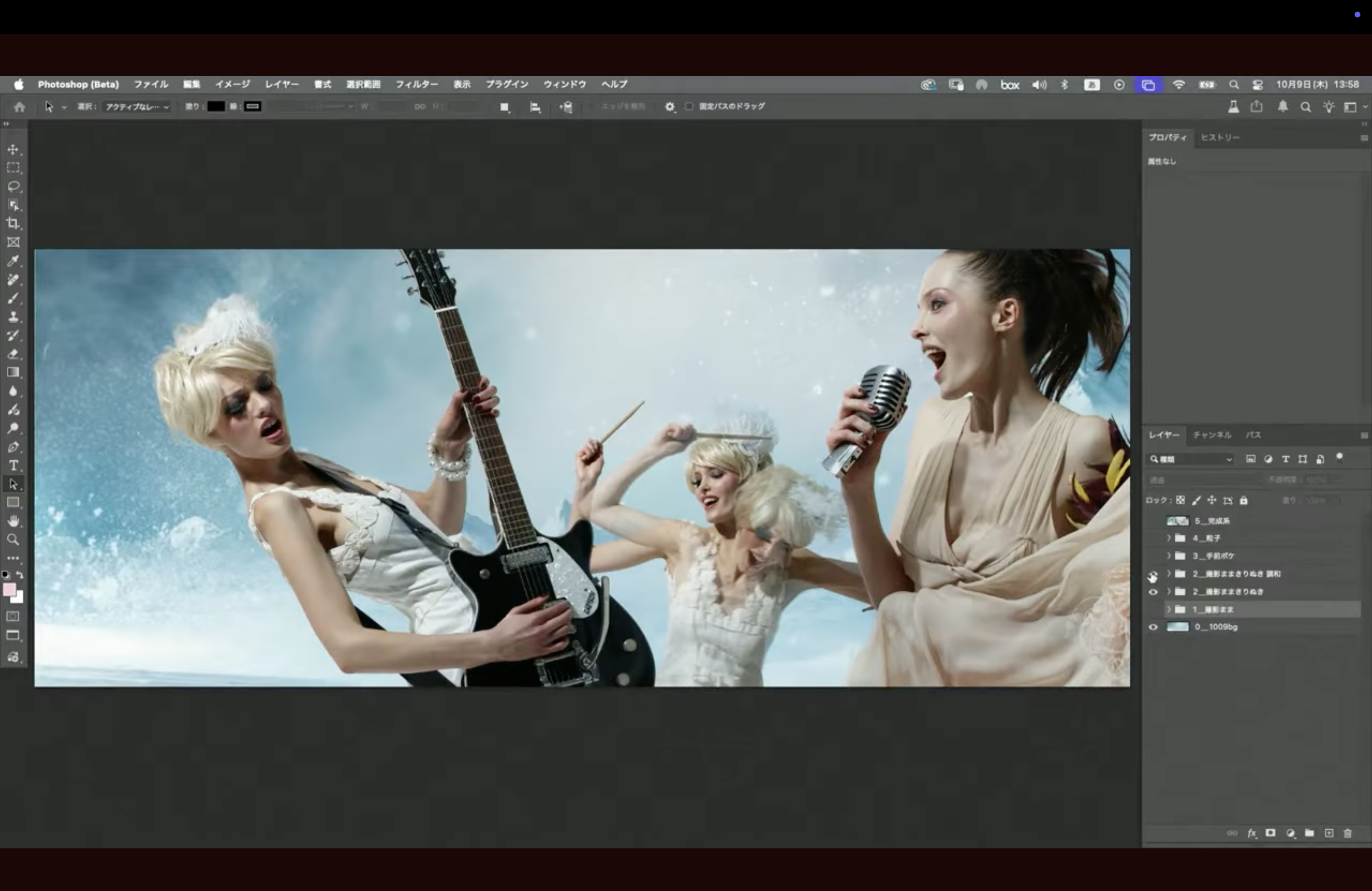Click the delete layer trash icon
The height and width of the screenshot is (891, 1372).
point(1348,833)
